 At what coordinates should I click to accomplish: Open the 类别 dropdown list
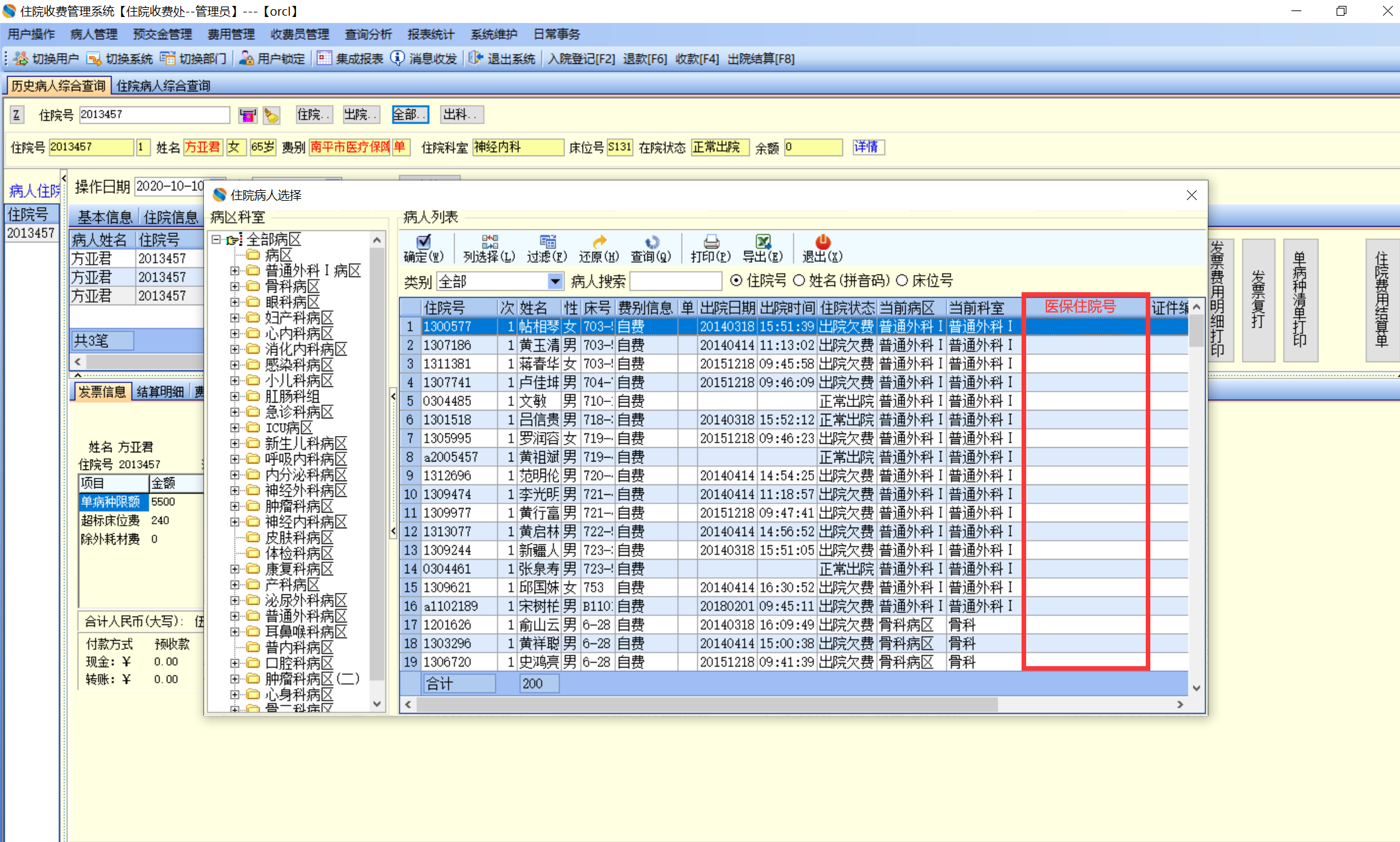click(555, 281)
